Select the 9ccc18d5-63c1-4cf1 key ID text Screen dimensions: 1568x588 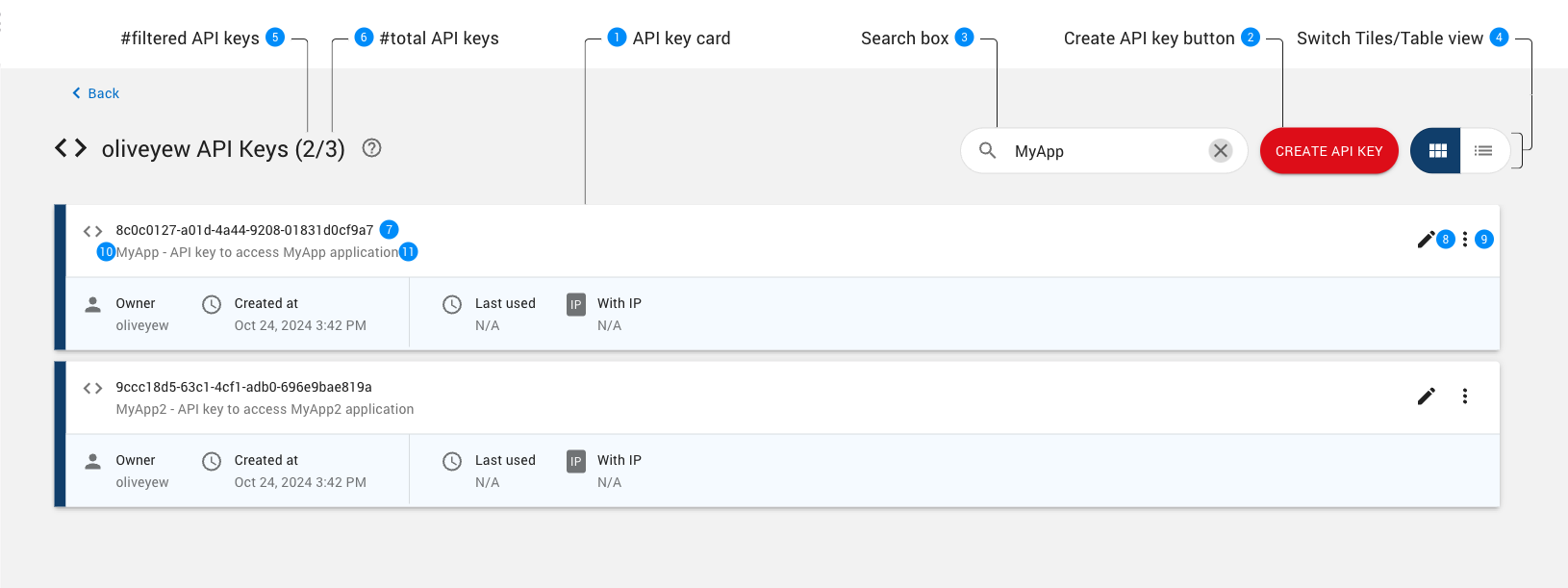pyautogui.click(x=243, y=387)
